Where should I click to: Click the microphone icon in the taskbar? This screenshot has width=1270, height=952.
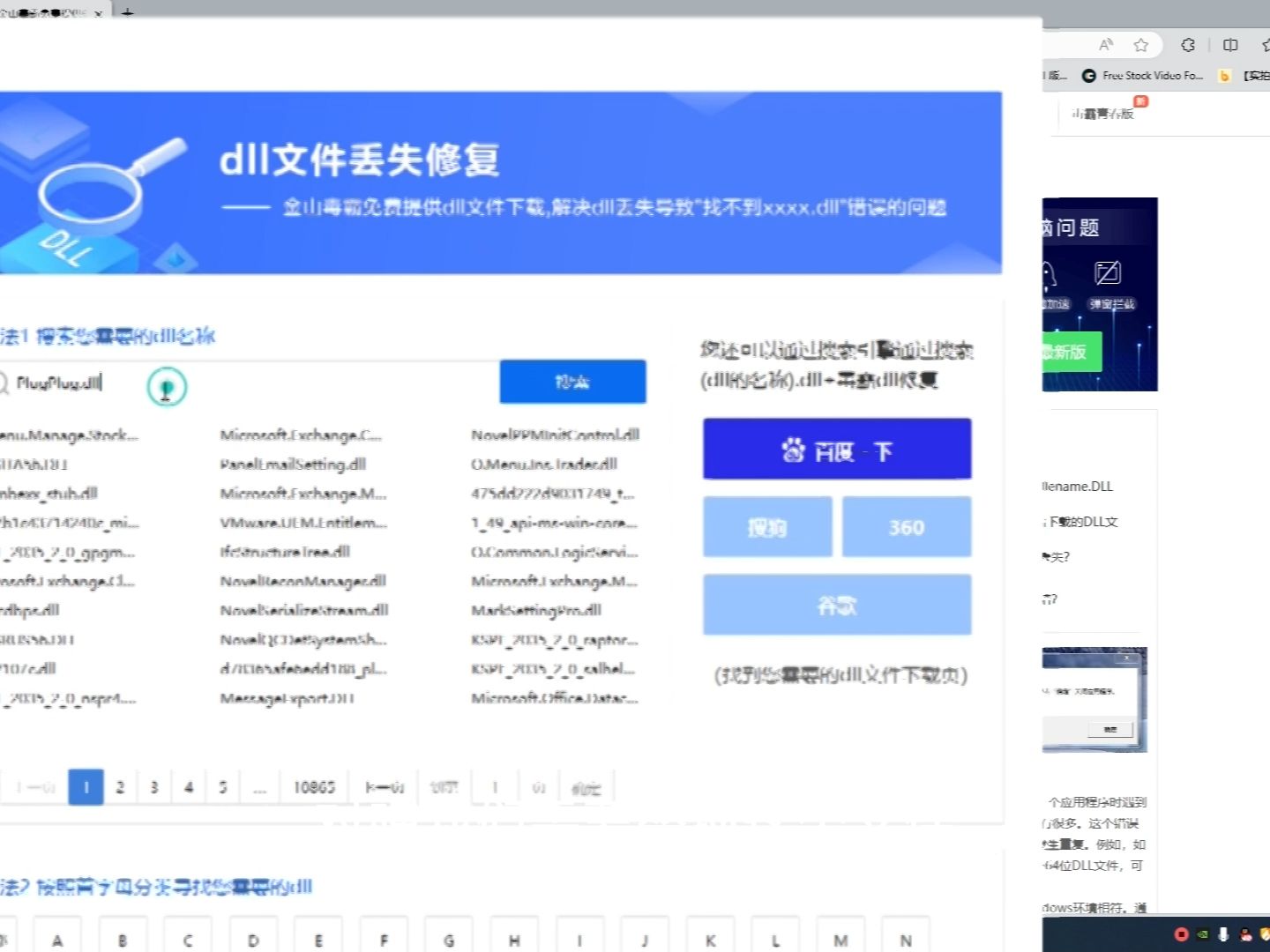[1224, 934]
